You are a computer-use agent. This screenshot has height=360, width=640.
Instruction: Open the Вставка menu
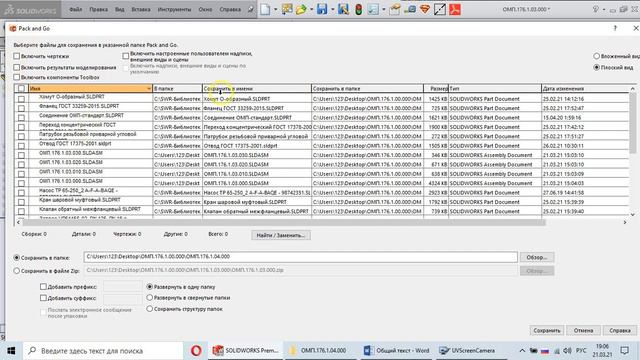[141, 9]
